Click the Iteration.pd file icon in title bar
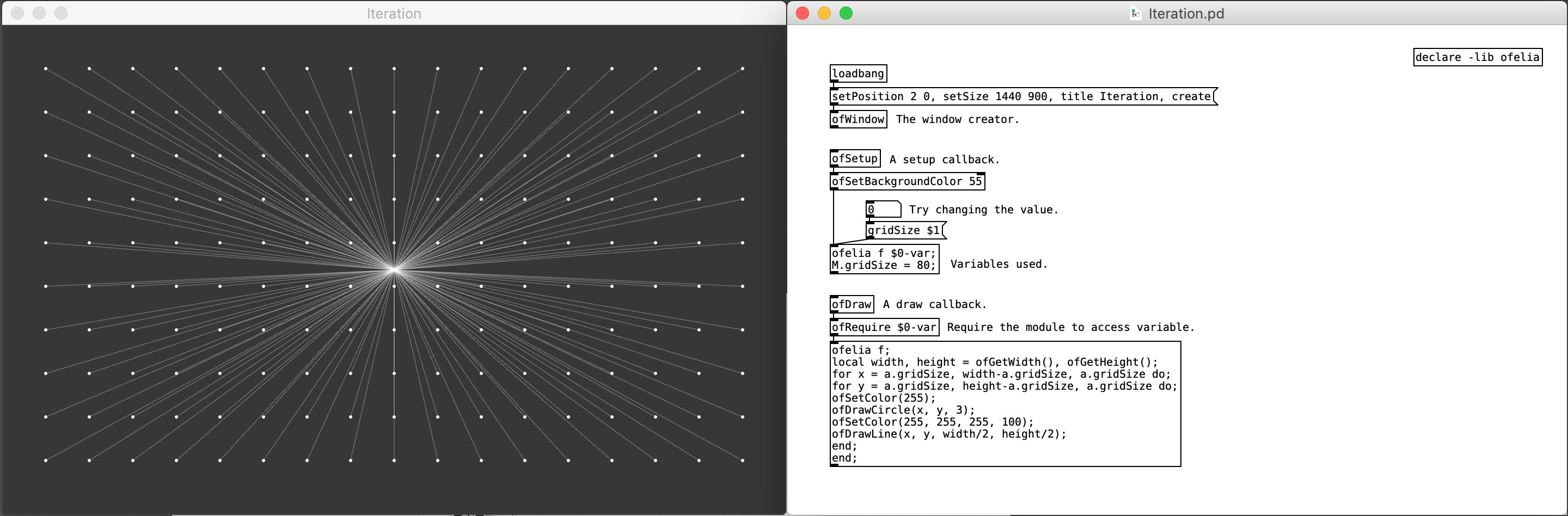The width and height of the screenshot is (1568, 516). click(1135, 14)
